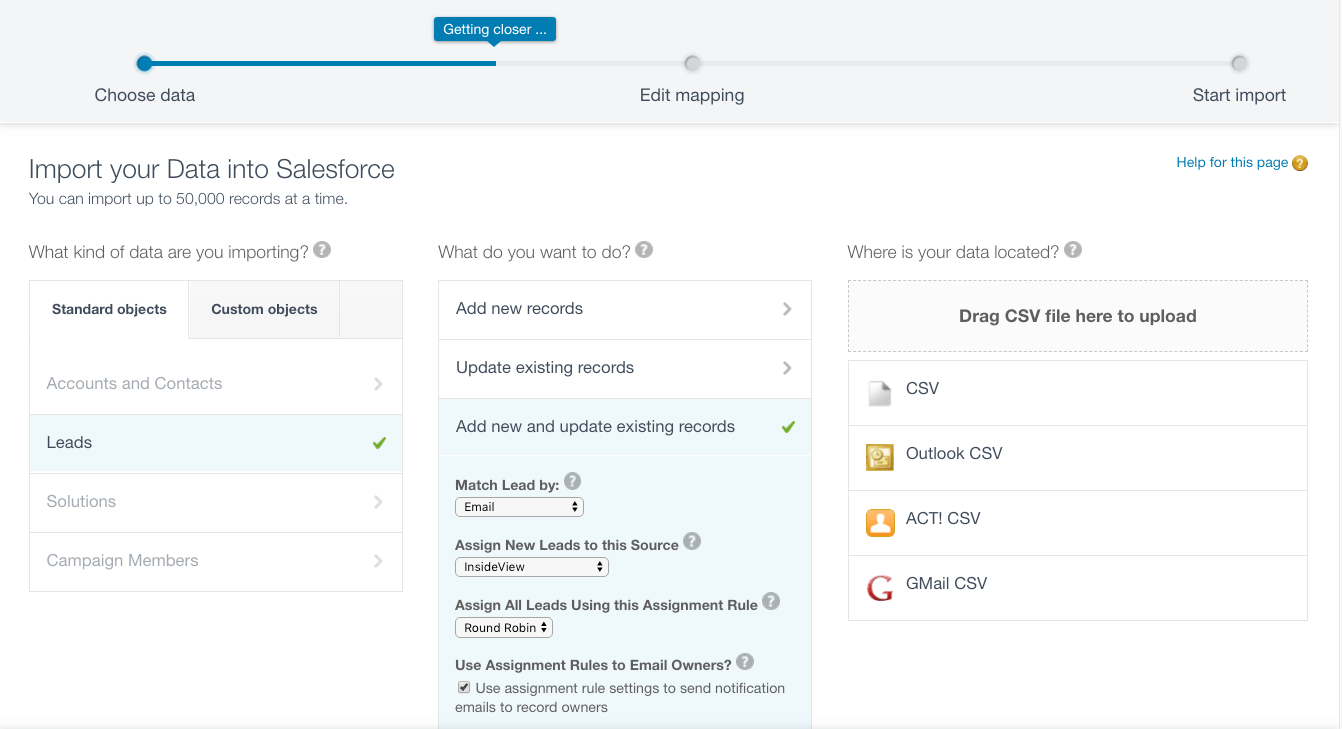
Task: Switch to Standard objects tab
Action: [x=109, y=310]
